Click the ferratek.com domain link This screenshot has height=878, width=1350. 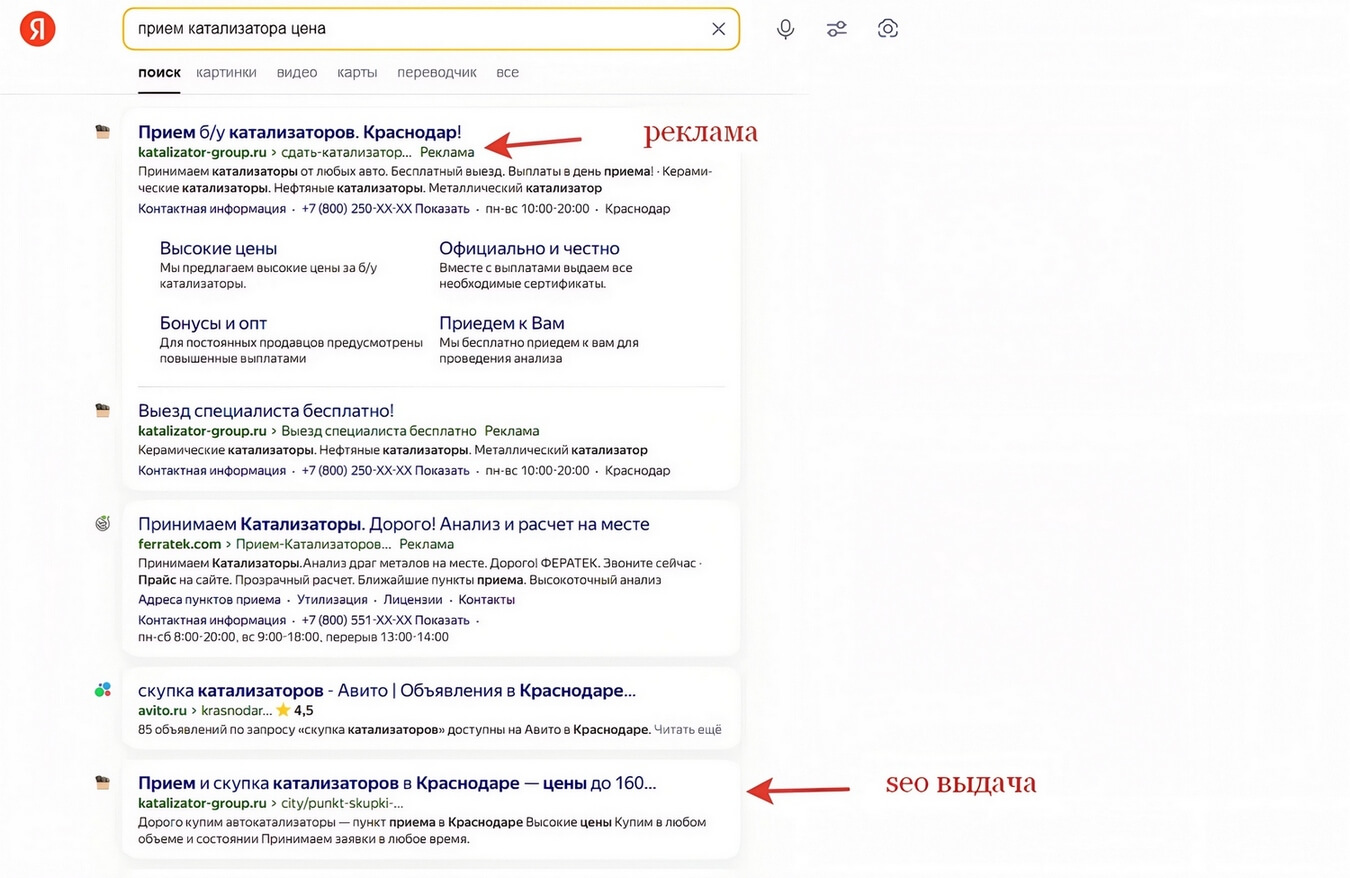pyautogui.click(x=179, y=544)
